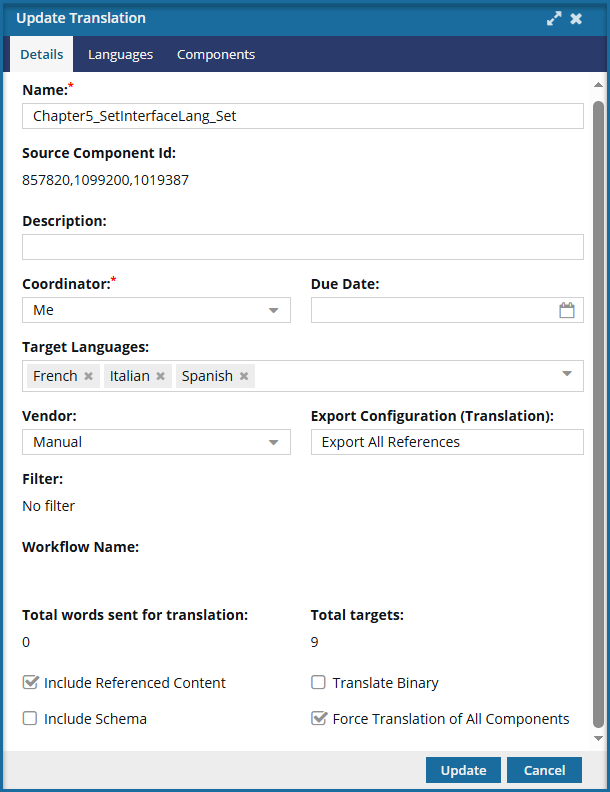Viewport: 610px width, 792px height.
Task: Expand the dialog with the maximize arrows icon
Action: click(554, 19)
